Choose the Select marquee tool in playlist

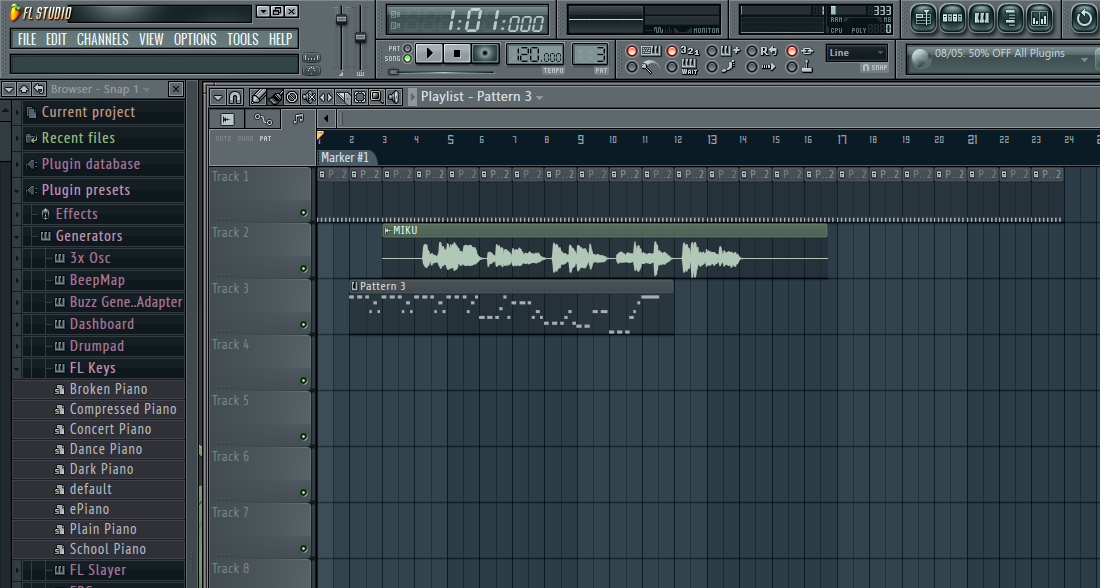click(359, 97)
